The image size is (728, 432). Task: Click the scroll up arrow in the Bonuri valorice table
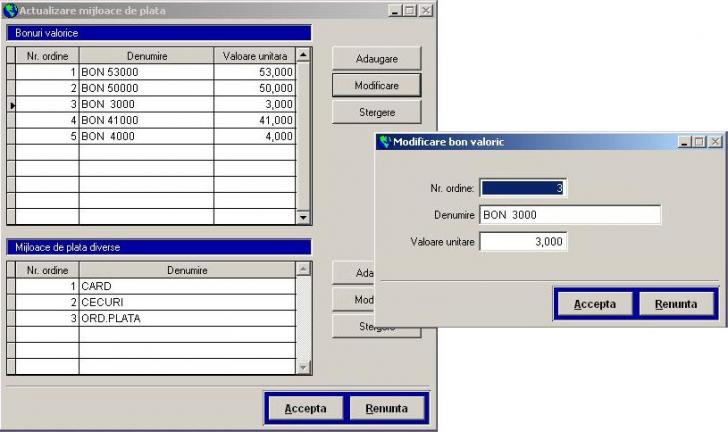click(304, 55)
